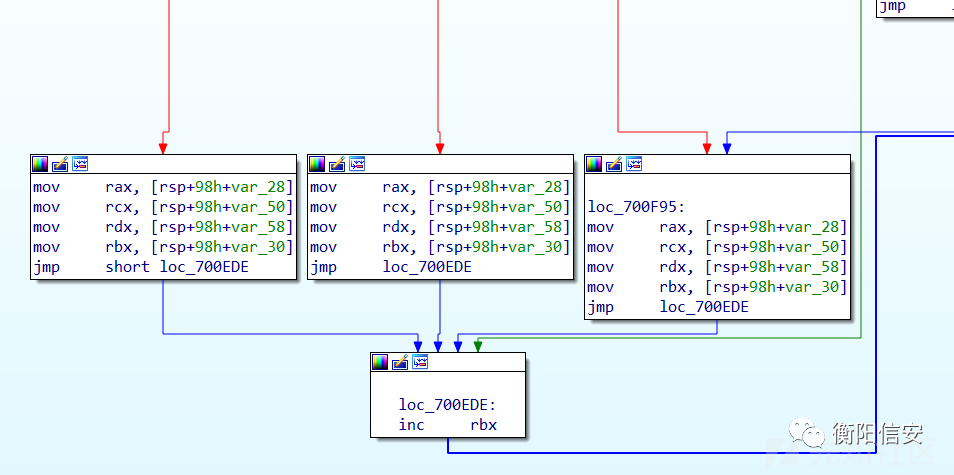Select 'mov rcx' line in the loc_700F95 block
Screen dimensions: 954x475
coord(717,247)
